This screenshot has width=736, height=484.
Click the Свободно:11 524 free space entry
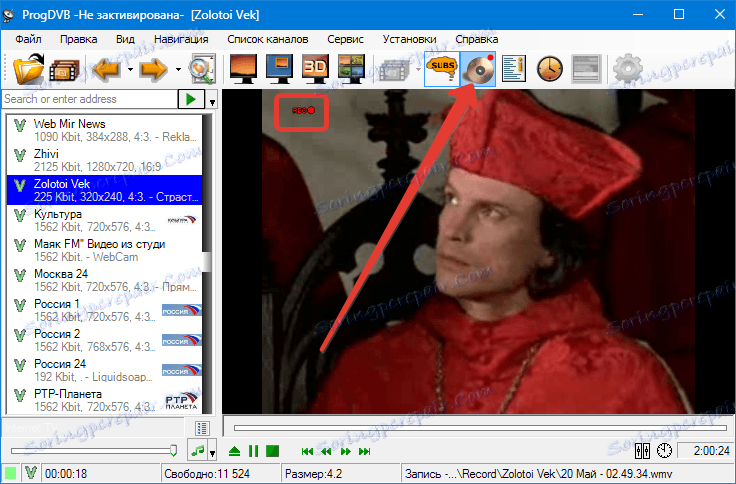(207, 474)
